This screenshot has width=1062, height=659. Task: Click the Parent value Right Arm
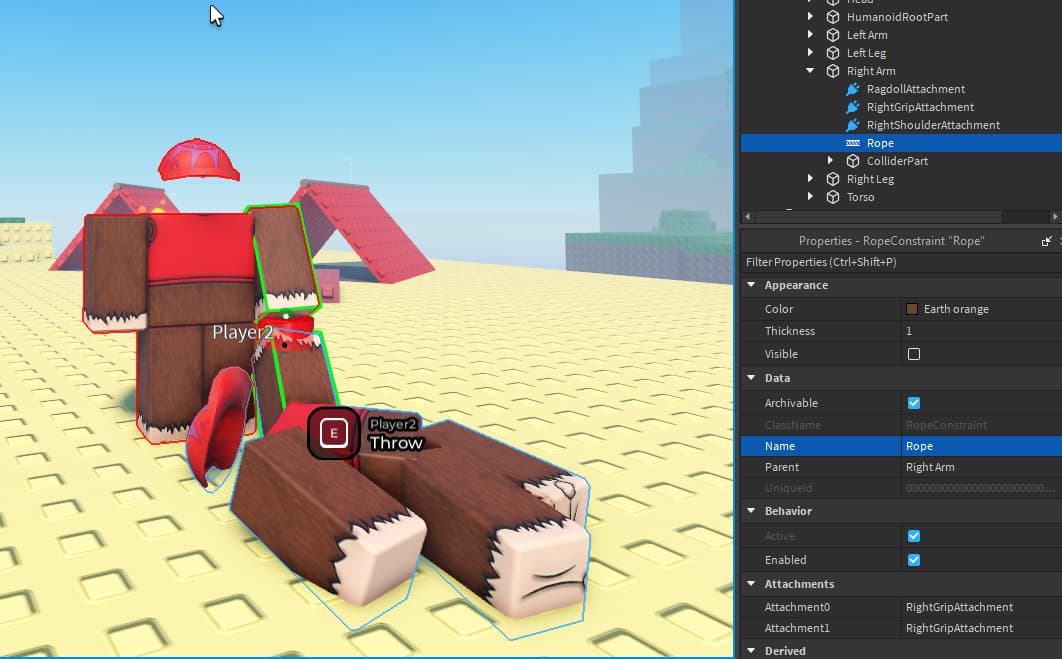click(x=930, y=467)
